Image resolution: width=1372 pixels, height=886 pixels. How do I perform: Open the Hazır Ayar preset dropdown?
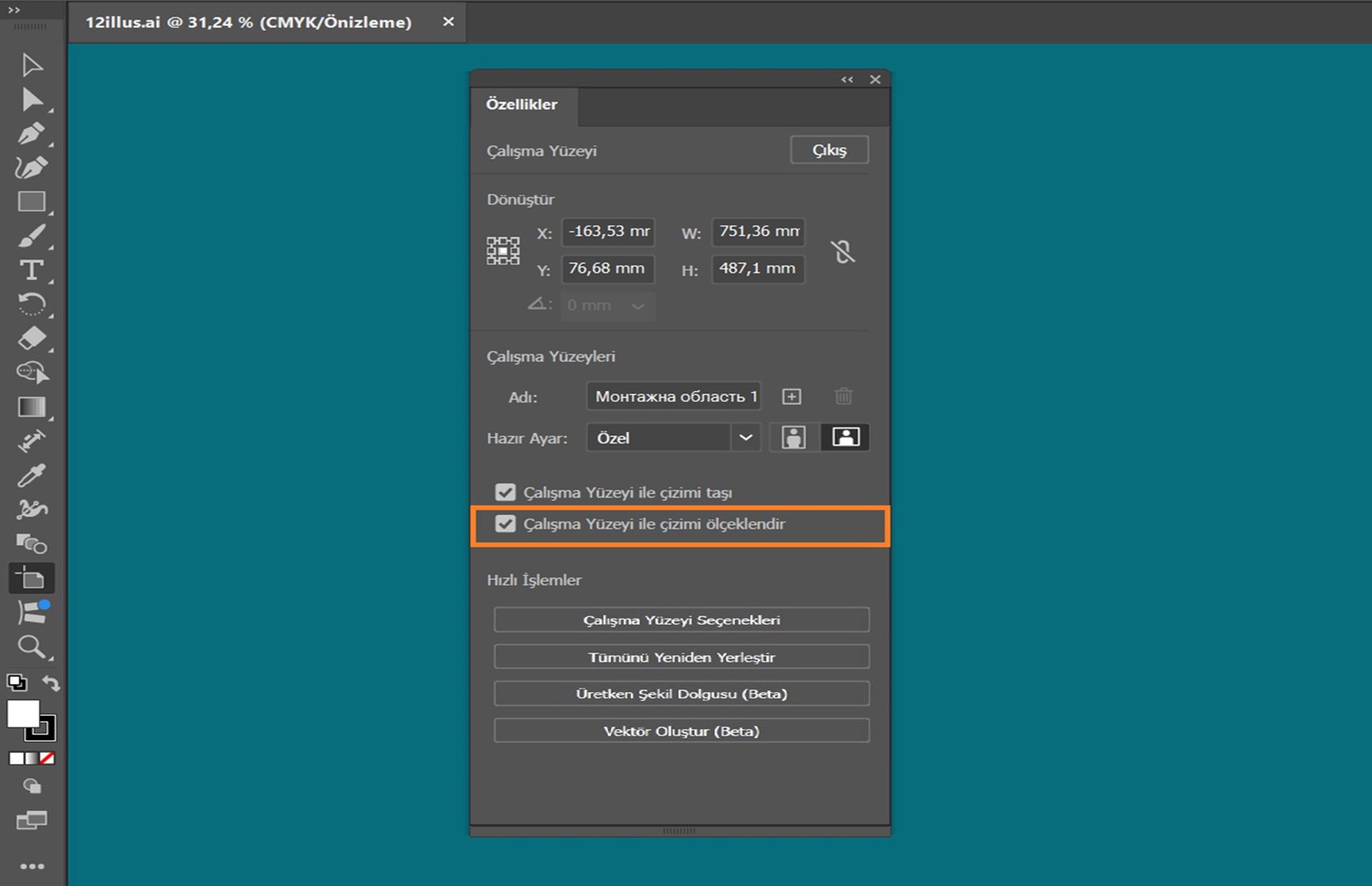(x=746, y=437)
